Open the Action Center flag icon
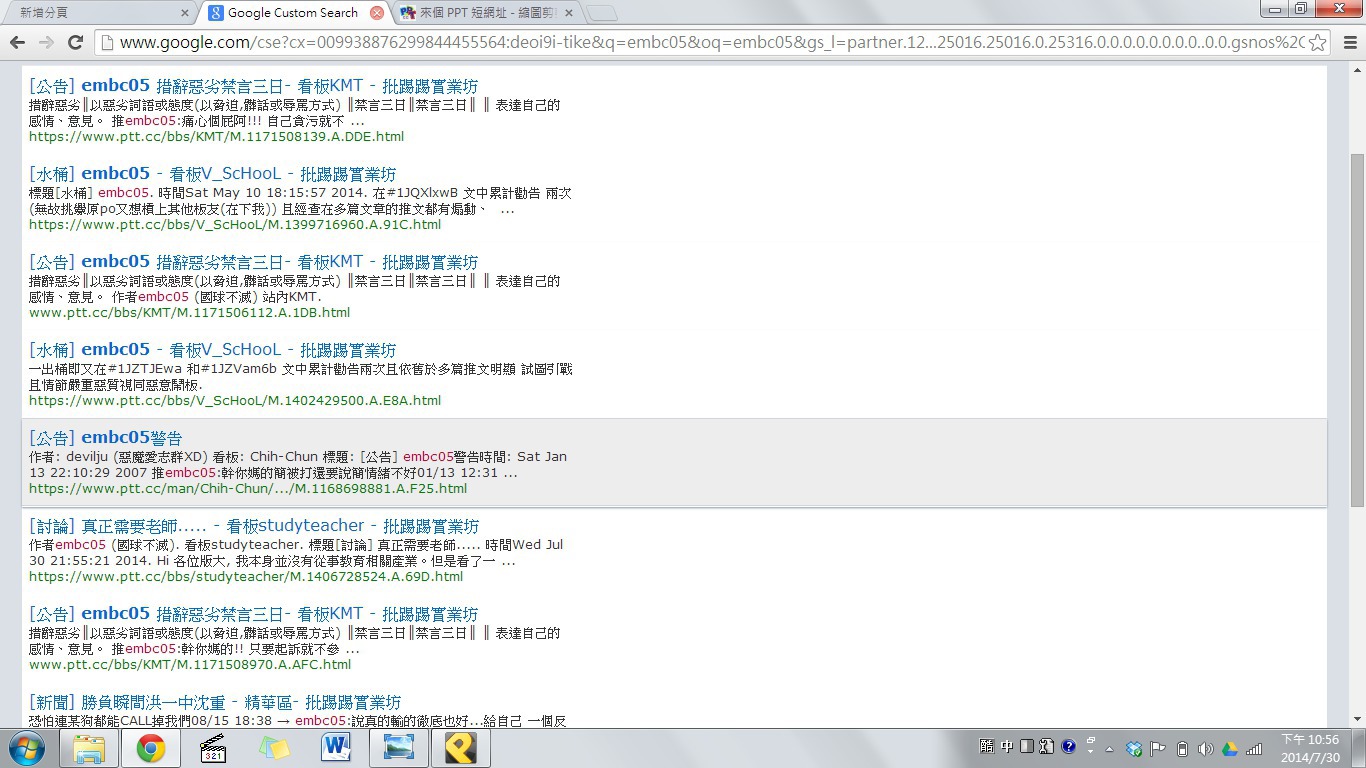 pyautogui.click(x=1158, y=748)
